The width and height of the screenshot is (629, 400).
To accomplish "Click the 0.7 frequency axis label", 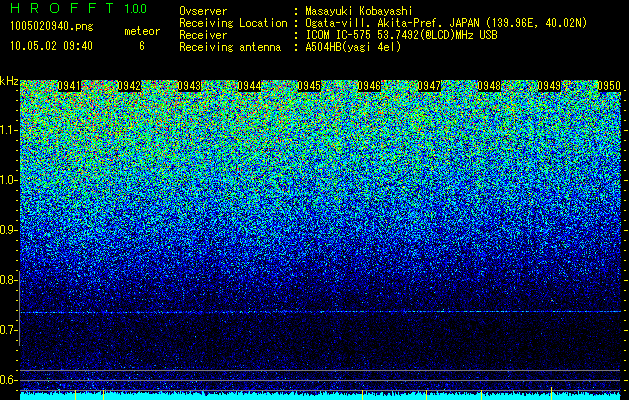I will pyautogui.click(x=9, y=330).
